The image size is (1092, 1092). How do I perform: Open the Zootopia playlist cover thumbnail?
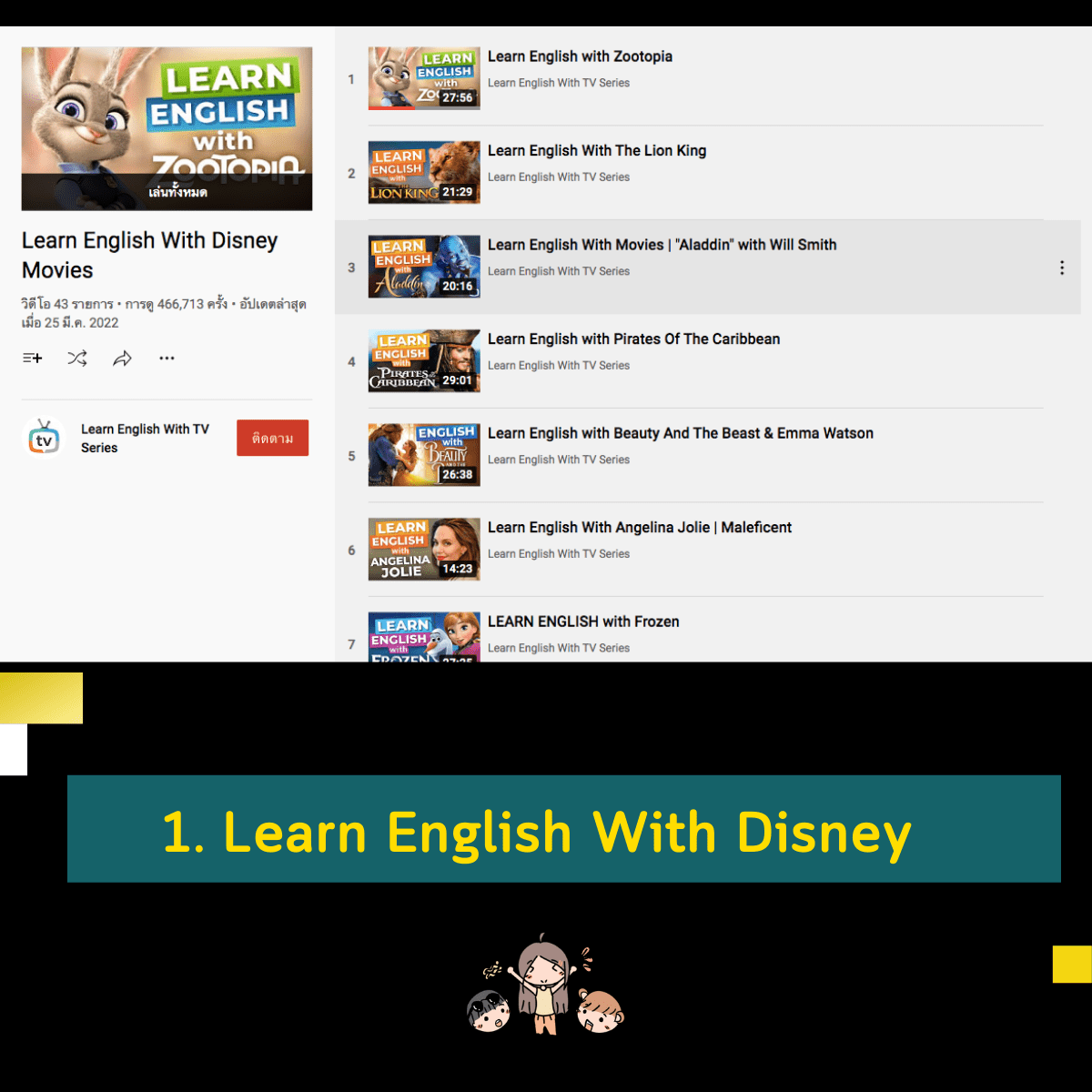pyautogui.click(x=167, y=128)
